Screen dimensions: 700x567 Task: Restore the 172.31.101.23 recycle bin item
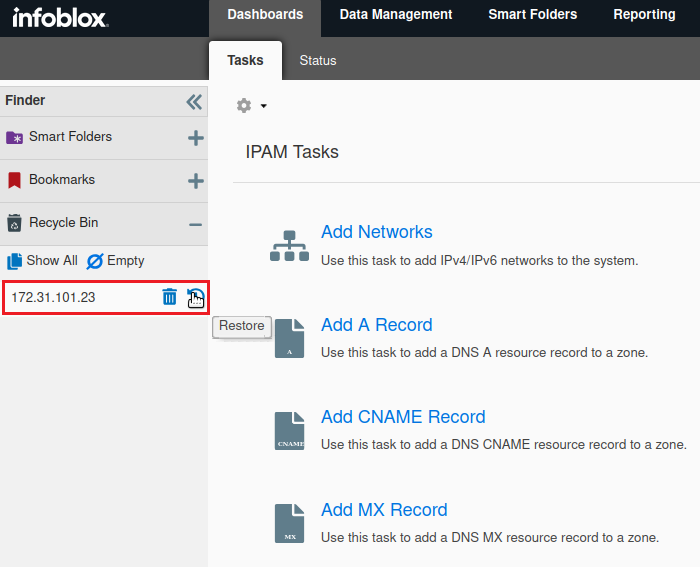(x=195, y=297)
